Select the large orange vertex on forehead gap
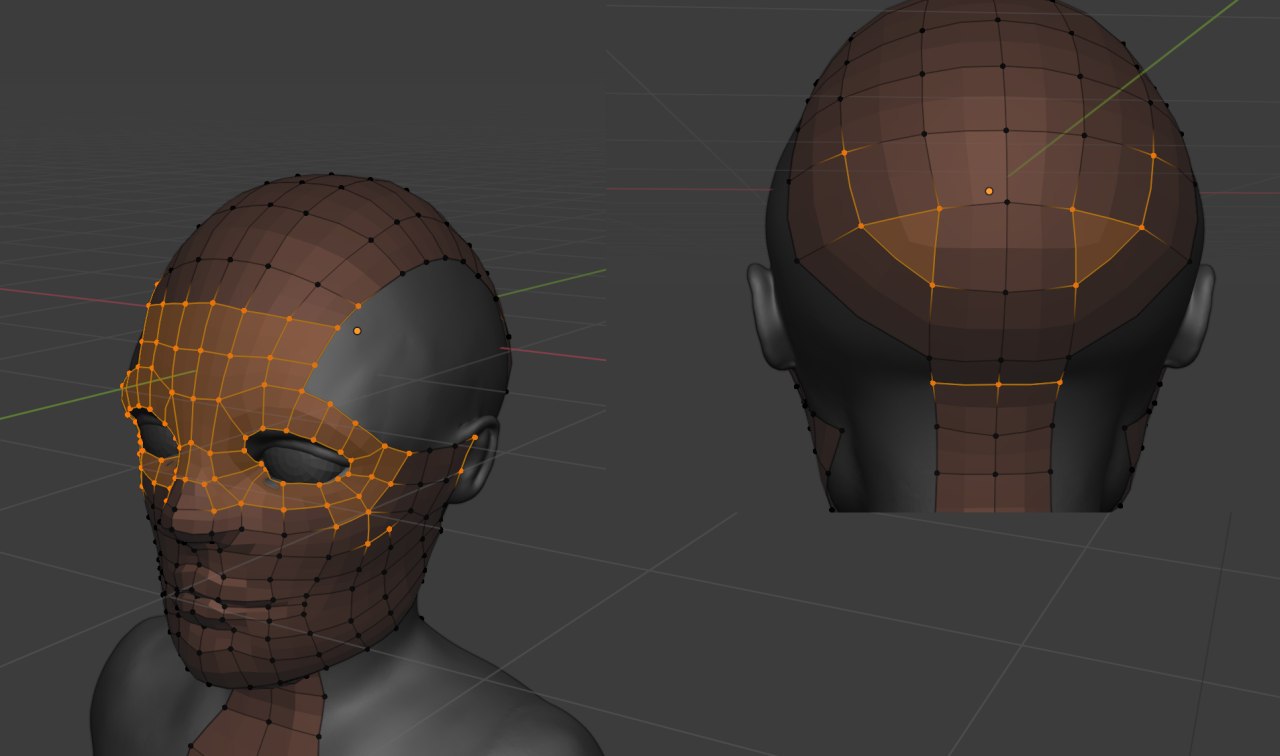 coord(357,331)
